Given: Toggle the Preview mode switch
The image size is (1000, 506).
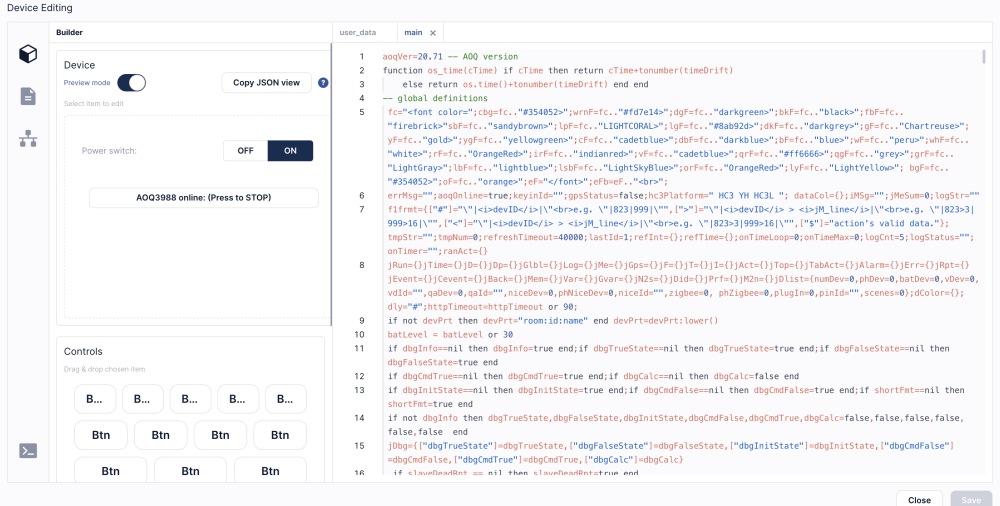Looking at the screenshot, I should pyautogui.click(x=131, y=82).
